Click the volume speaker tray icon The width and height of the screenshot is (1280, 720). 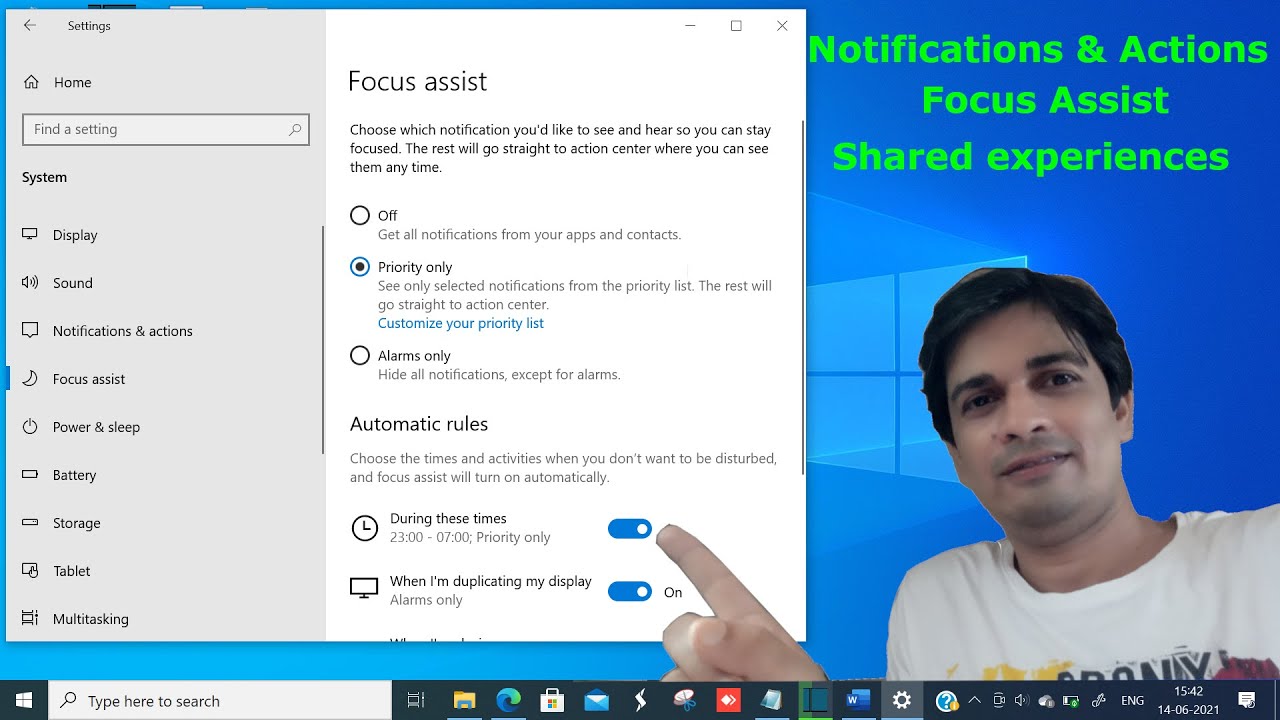[1021, 701]
